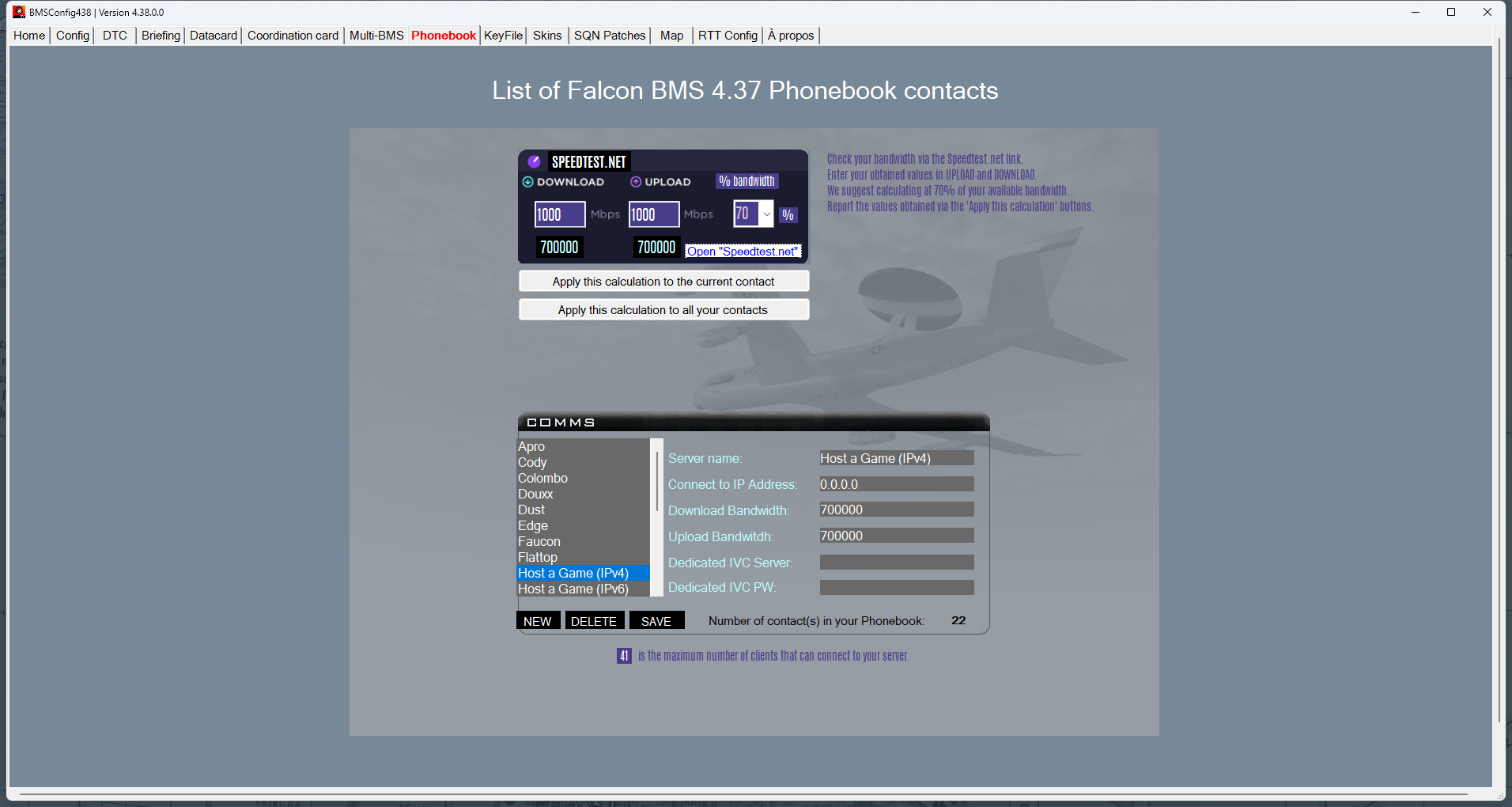Viewport: 1512px width, 807px height.
Task: Open the DTC tab
Action: (115, 36)
